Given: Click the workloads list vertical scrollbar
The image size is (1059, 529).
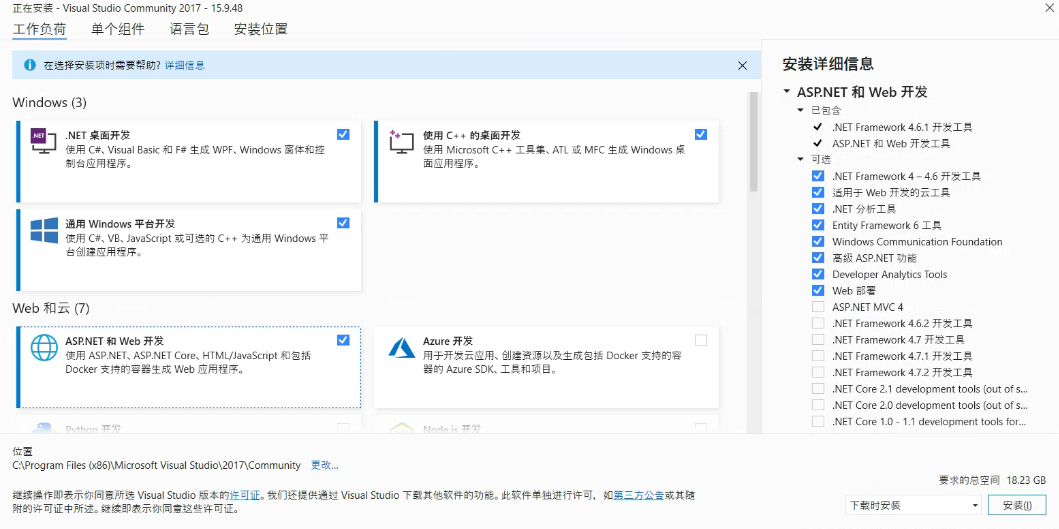Looking at the screenshot, I should tap(754, 142).
